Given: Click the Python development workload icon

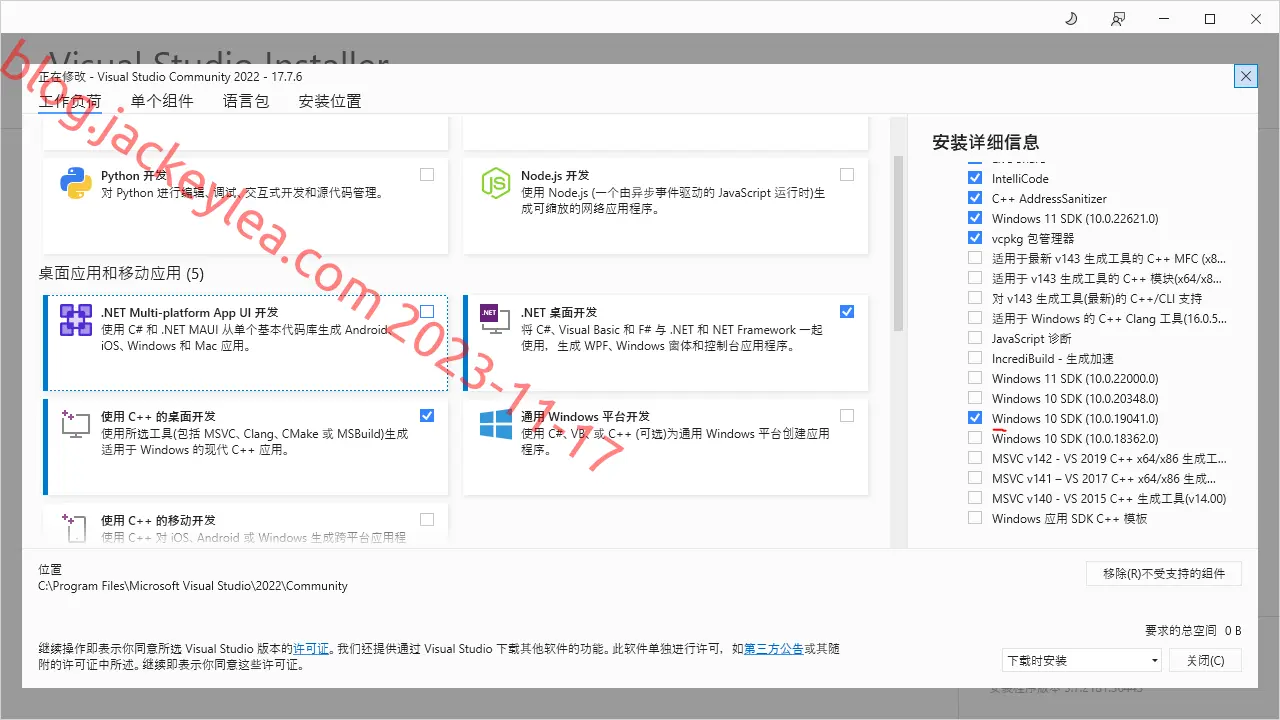Looking at the screenshot, I should [76, 183].
